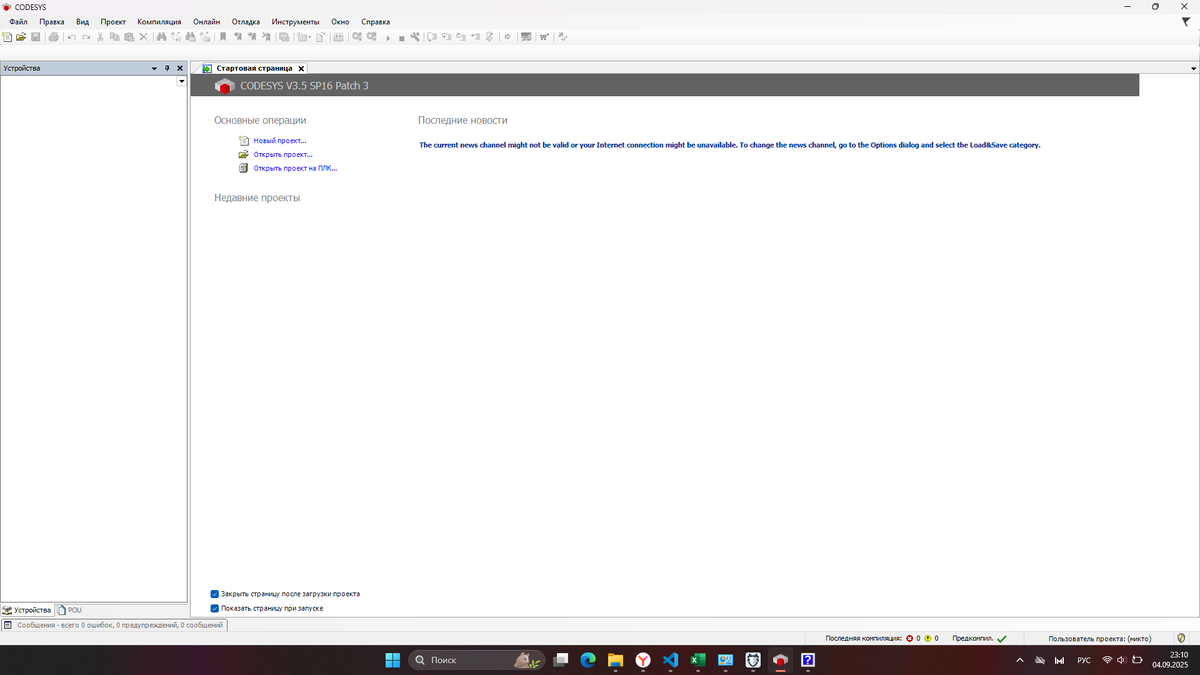Viewport: 1200px width, 675px height.
Task: Open the Устройства panel title dropdown arrow
Action: [154, 68]
